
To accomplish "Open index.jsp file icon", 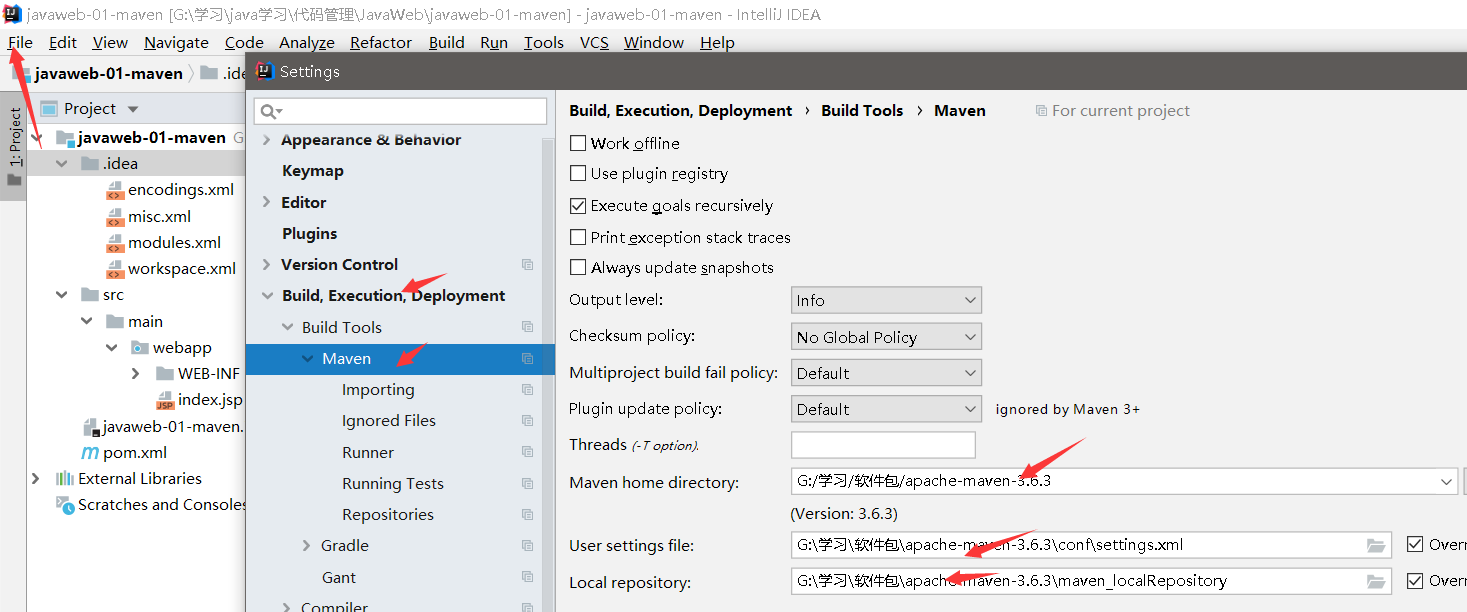I will click(165, 400).
